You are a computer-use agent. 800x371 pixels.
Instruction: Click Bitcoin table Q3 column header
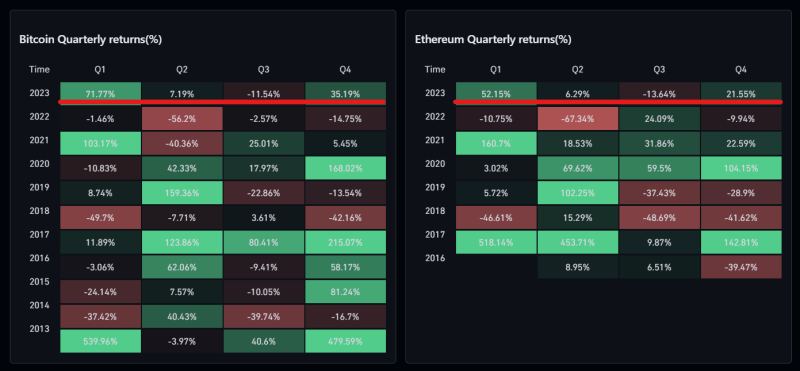point(264,69)
